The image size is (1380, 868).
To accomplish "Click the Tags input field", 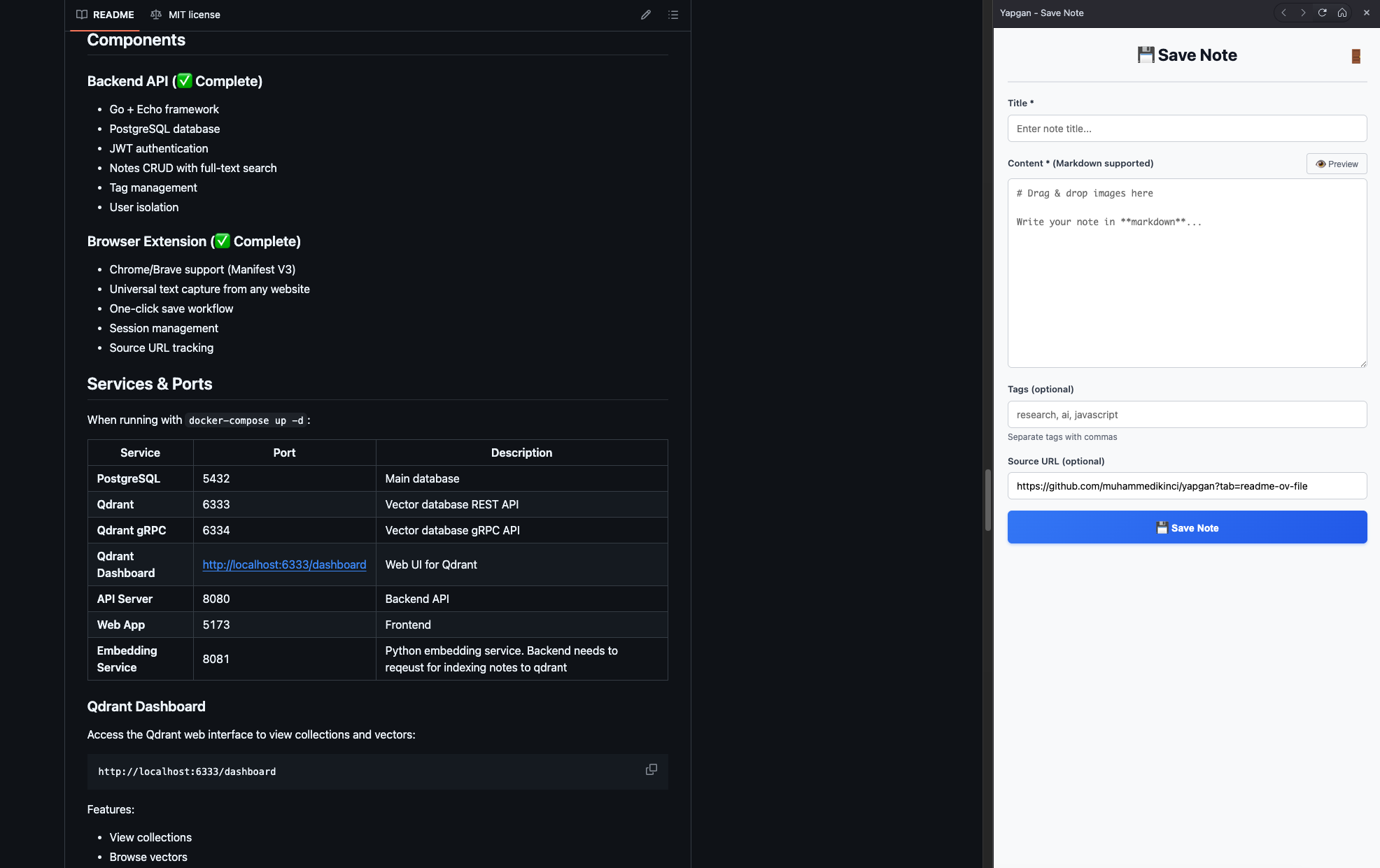I will pos(1187,415).
